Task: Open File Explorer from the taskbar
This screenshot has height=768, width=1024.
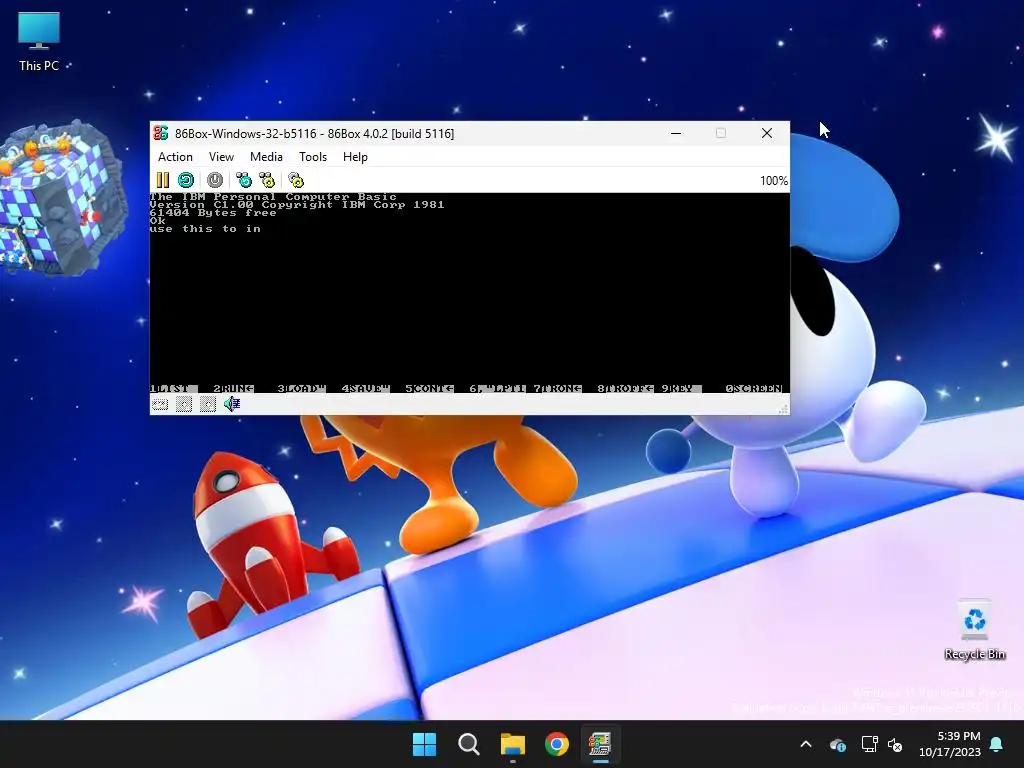Action: point(513,744)
